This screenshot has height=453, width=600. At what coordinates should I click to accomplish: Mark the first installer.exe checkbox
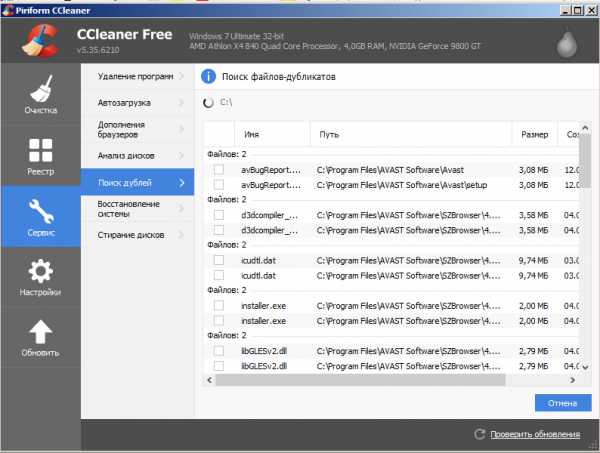point(219,305)
